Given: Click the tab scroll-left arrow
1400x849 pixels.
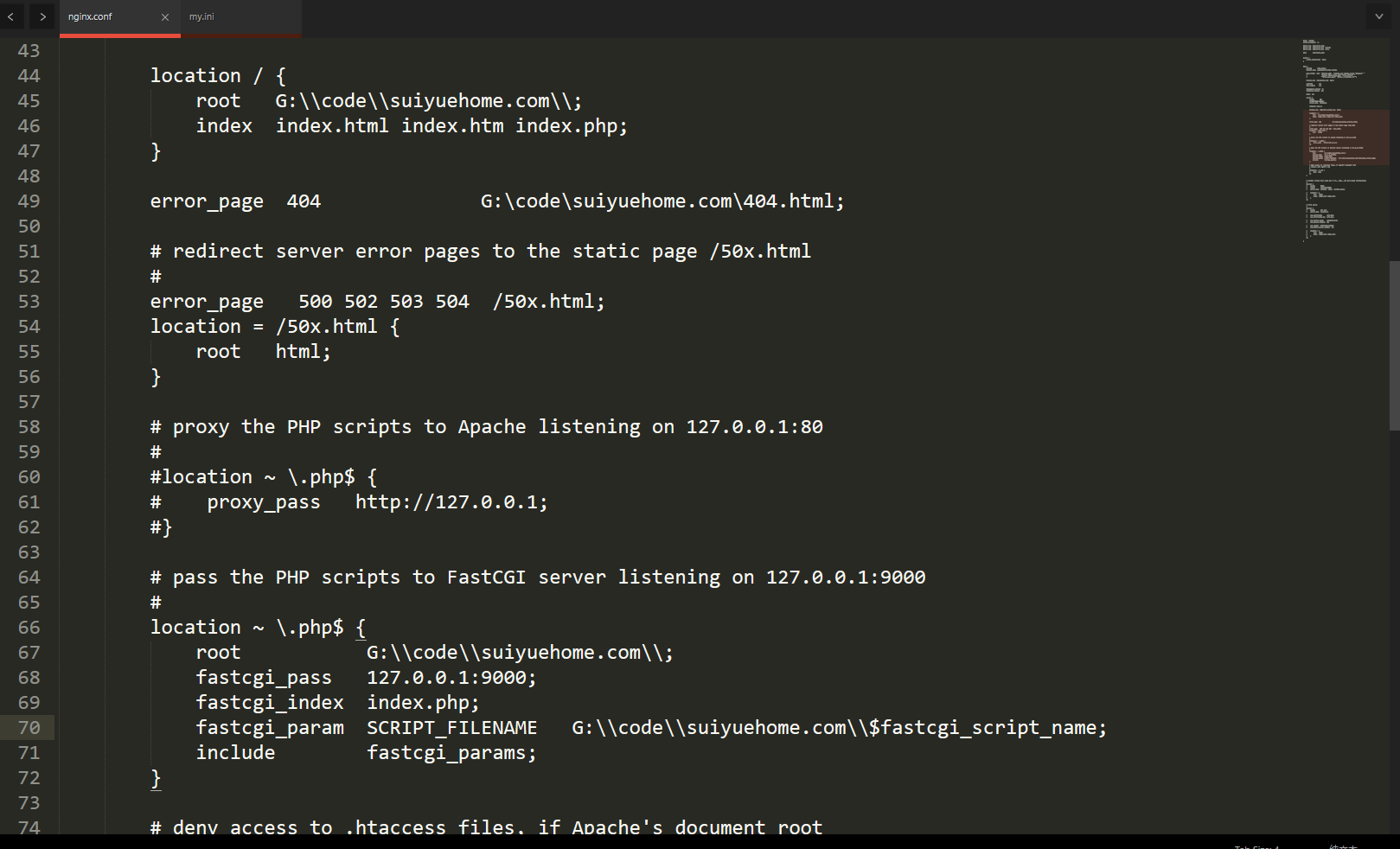Looking at the screenshot, I should [x=10, y=16].
